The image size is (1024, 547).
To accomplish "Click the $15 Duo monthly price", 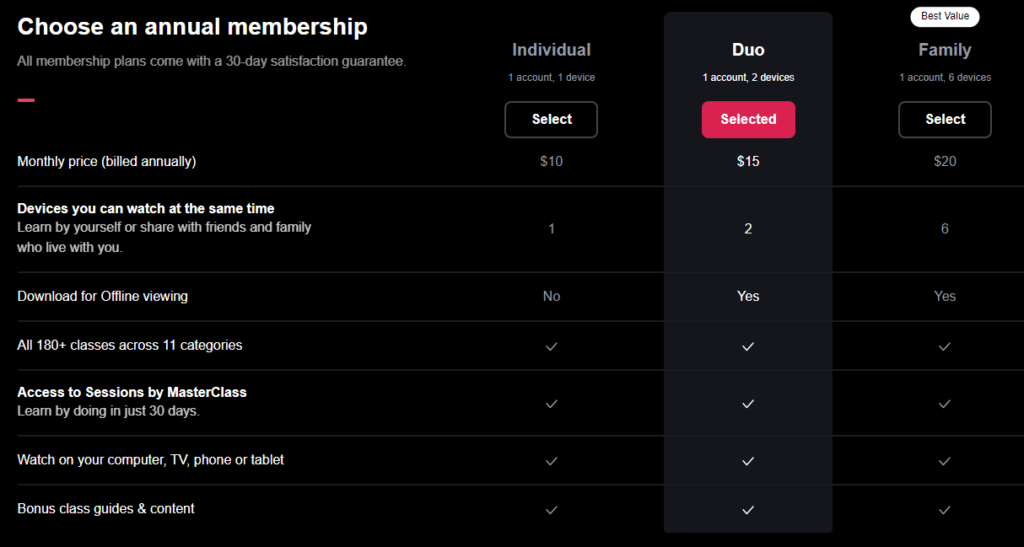I will 748,161.
